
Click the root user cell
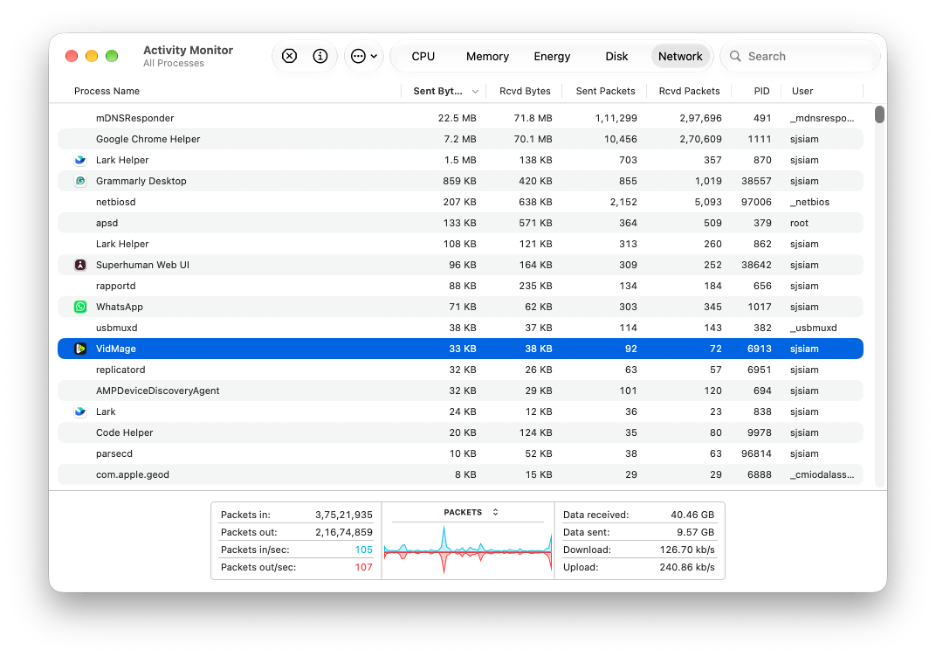[x=799, y=223]
